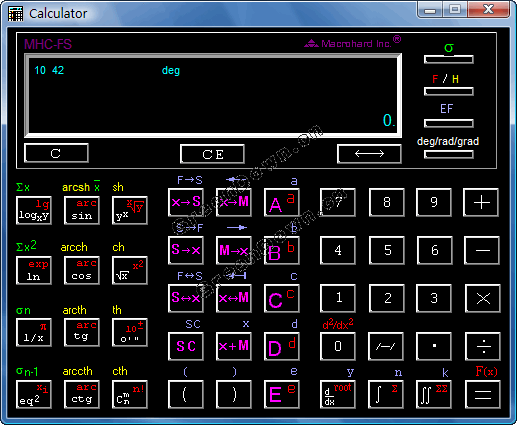Click the CE clear entry button
The image size is (517, 425).
coord(212,154)
